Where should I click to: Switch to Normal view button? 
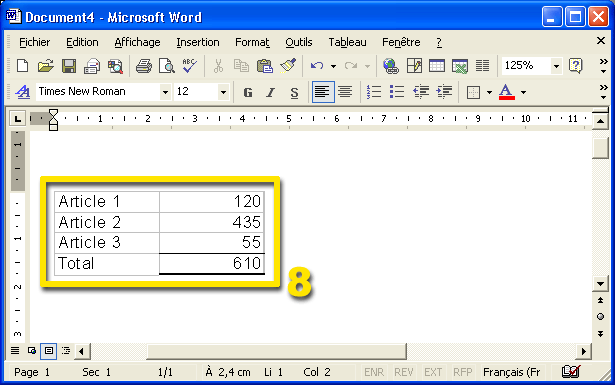point(15,350)
